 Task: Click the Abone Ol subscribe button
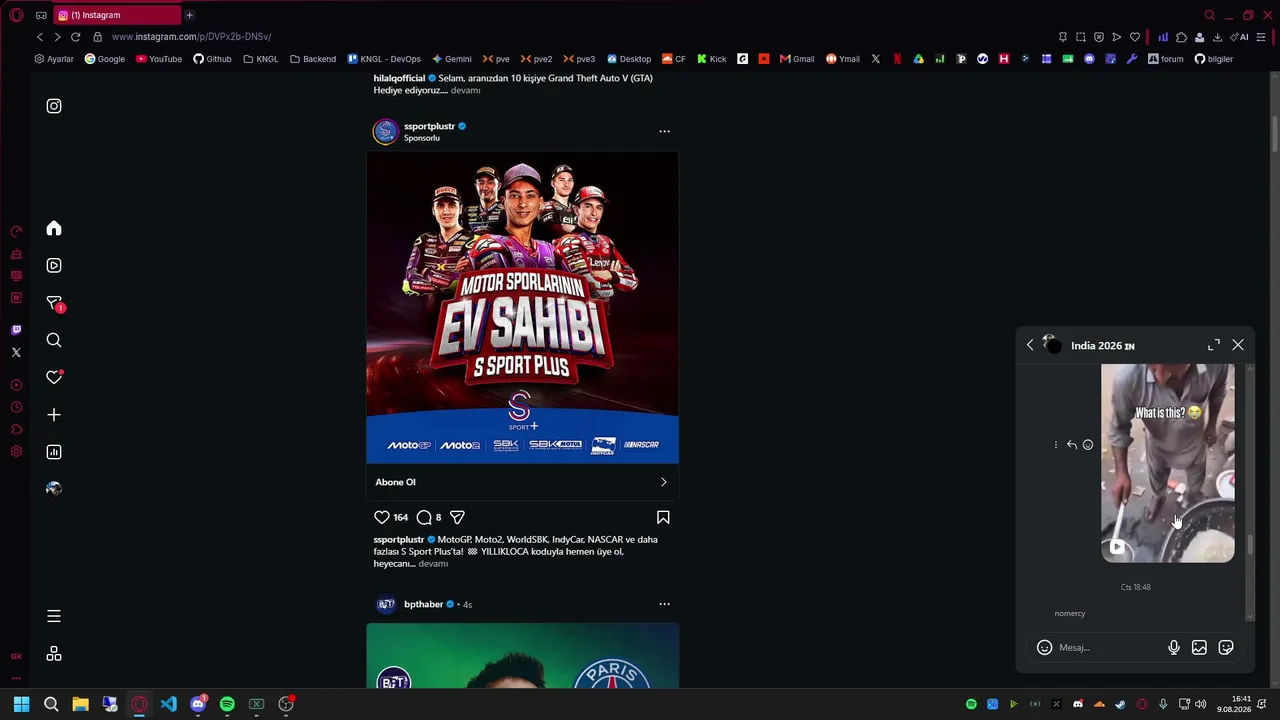point(522,482)
